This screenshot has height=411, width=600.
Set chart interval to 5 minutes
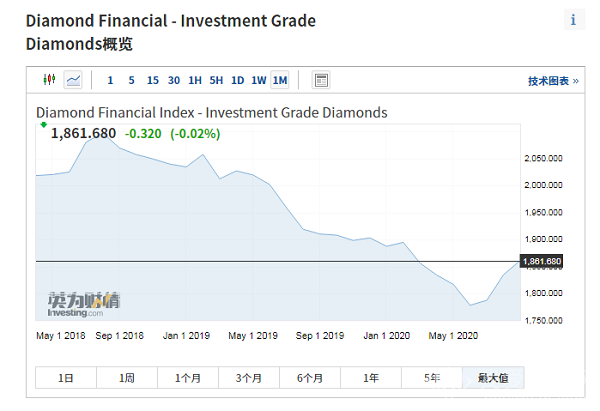tap(131, 80)
